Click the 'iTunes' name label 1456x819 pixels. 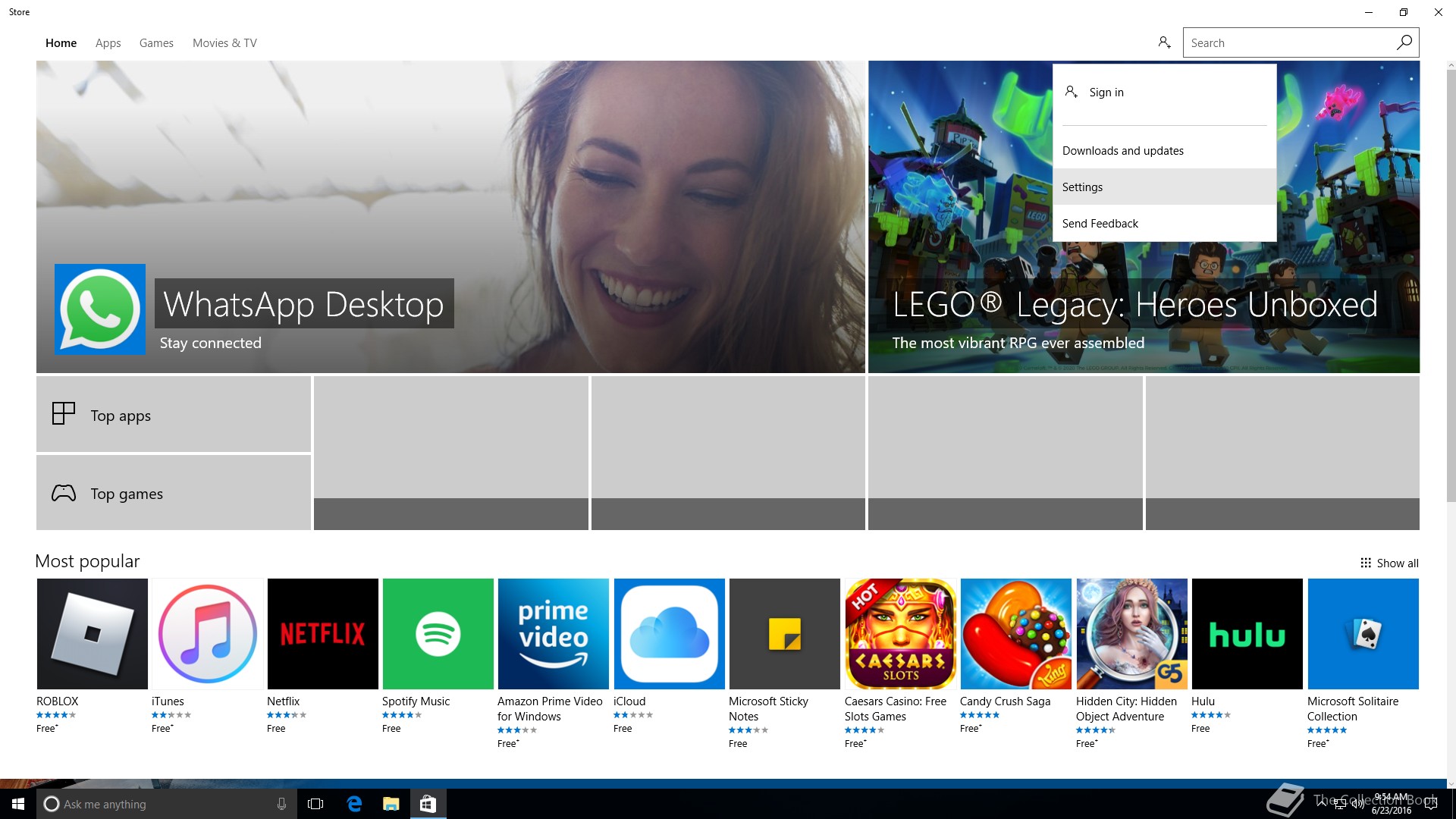tap(168, 701)
